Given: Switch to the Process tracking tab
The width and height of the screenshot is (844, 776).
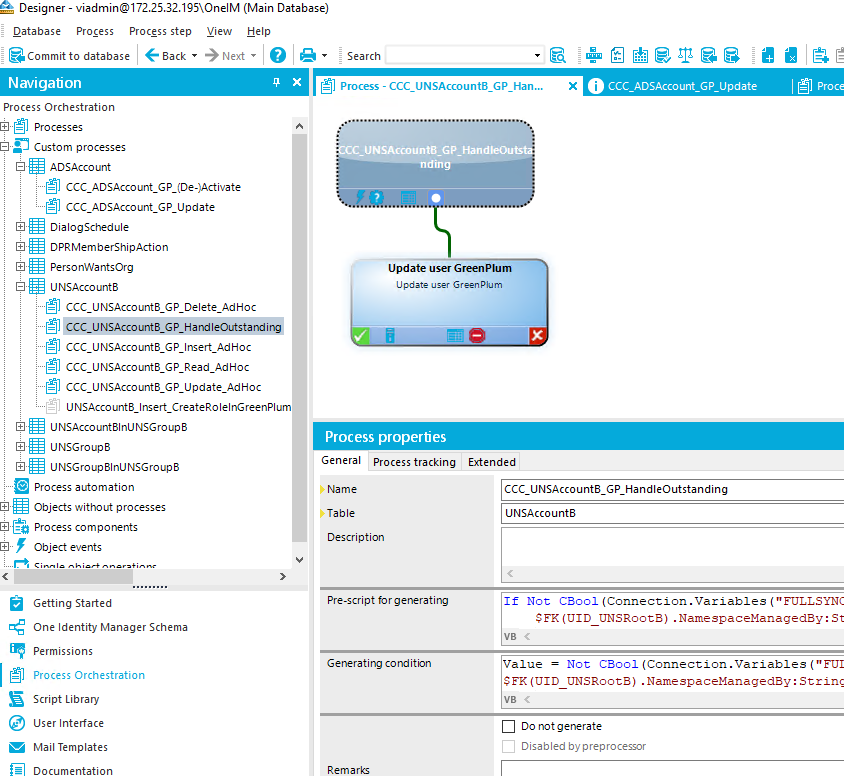Looking at the screenshot, I should [413, 461].
